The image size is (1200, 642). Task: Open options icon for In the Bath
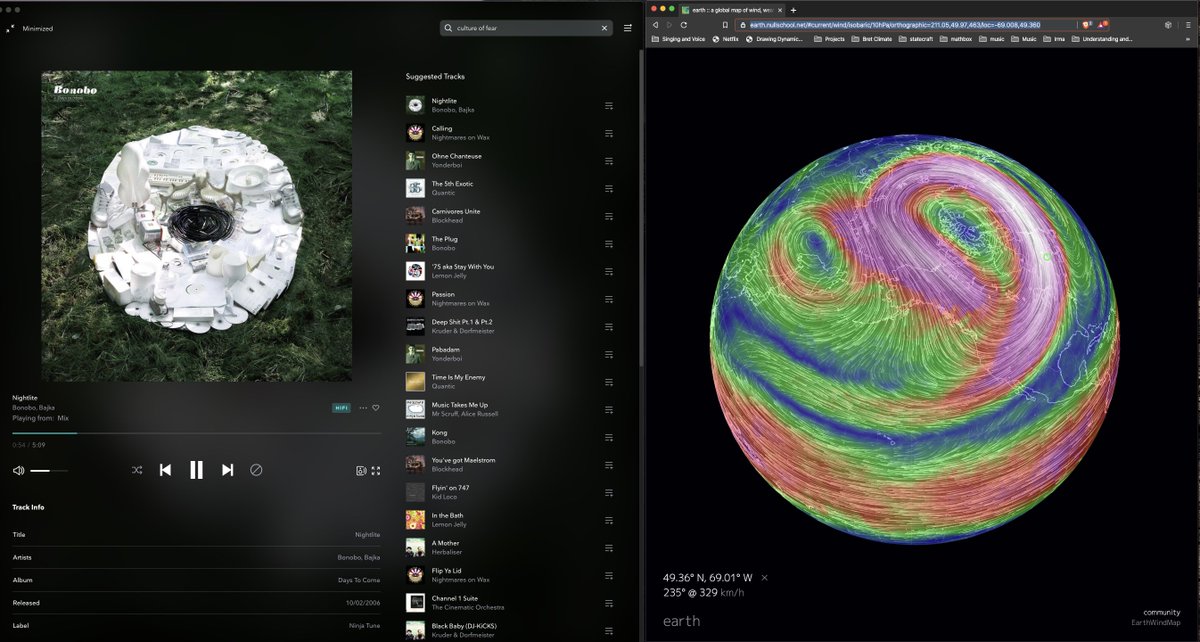[x=609, y=520]
